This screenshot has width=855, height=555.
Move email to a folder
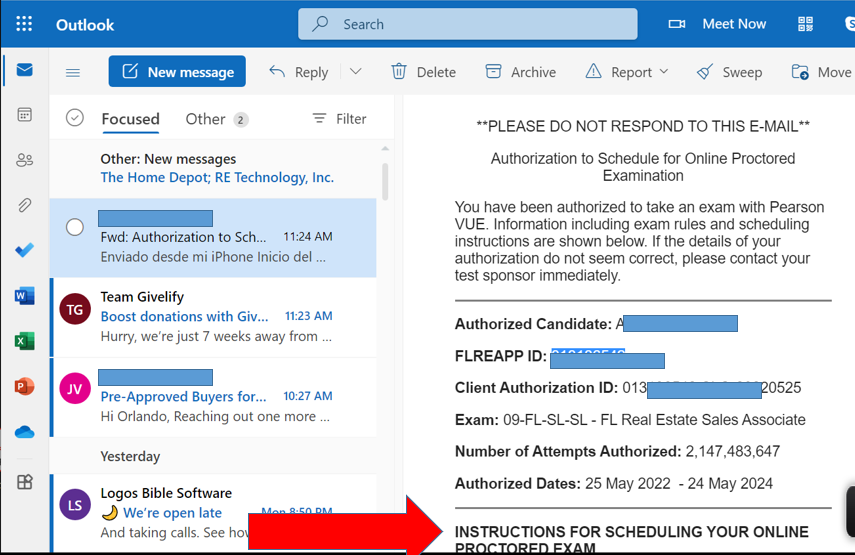[821, 72]
